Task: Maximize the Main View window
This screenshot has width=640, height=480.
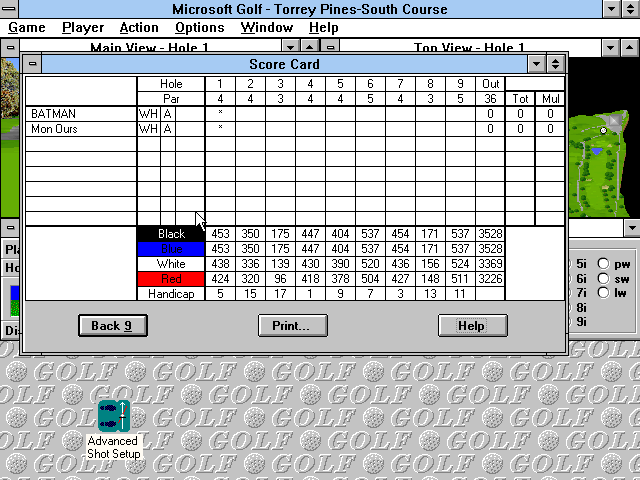Action: [x=309, y=47]
